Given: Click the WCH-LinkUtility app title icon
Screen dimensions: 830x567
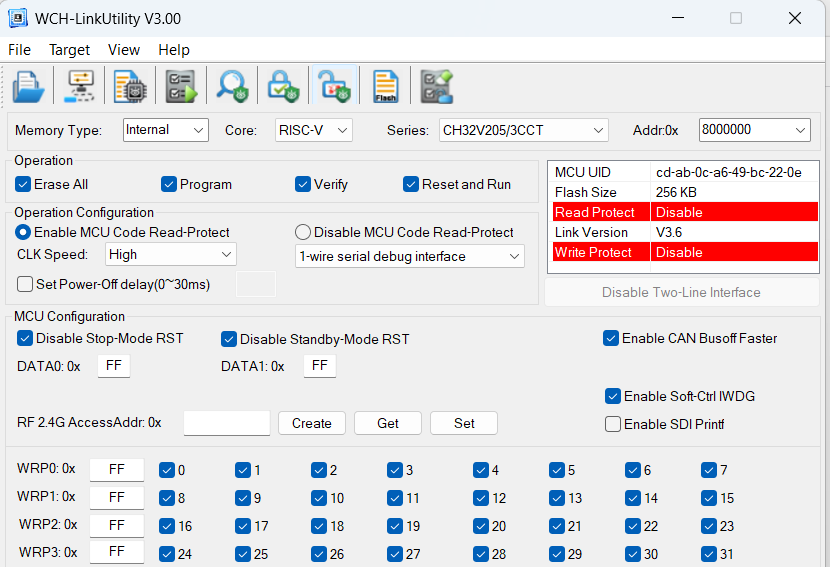Looking at the screenshot, I should [x=17, y=19].
